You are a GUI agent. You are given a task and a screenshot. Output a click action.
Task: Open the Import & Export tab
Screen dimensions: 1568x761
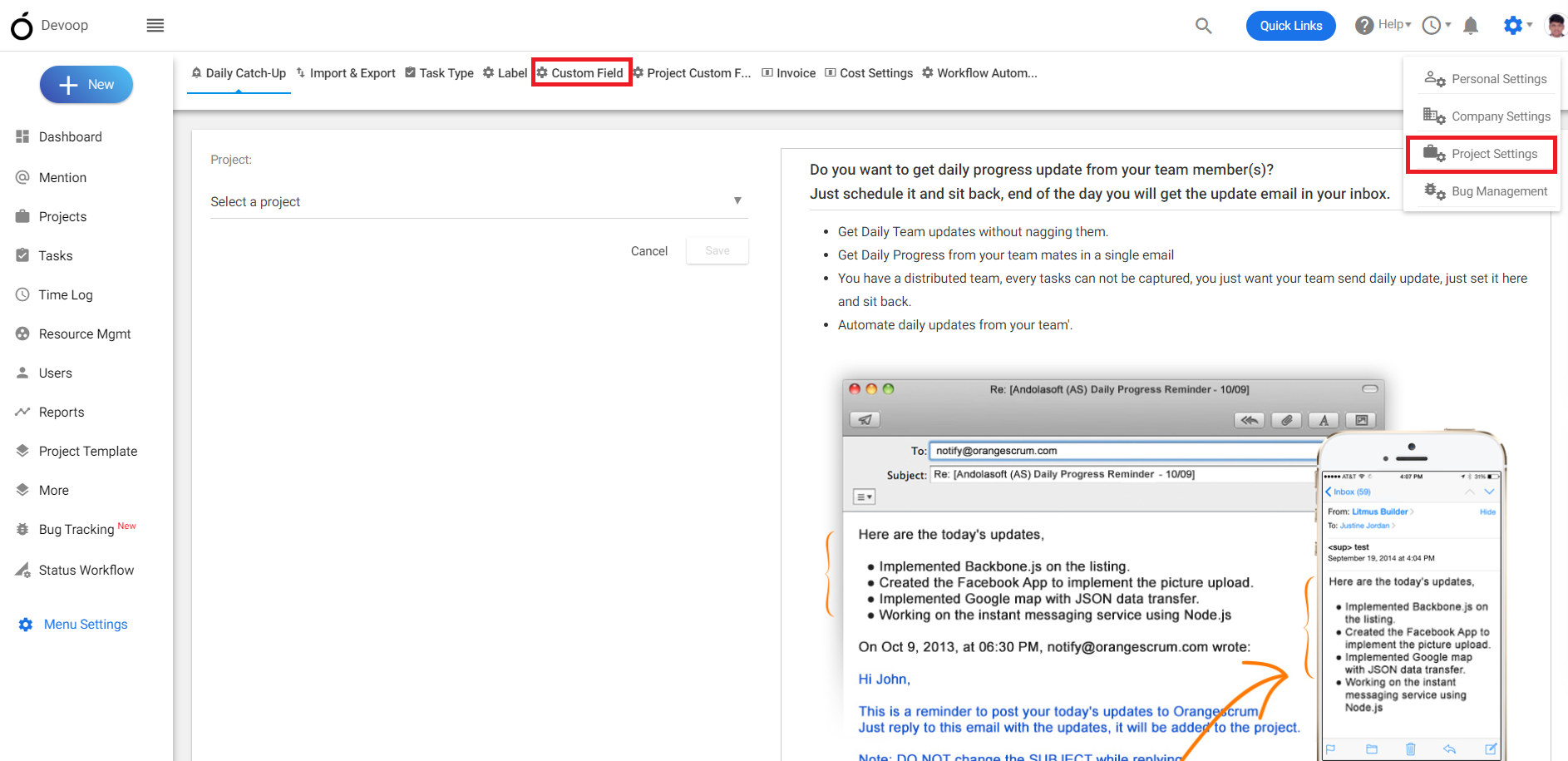346,73
